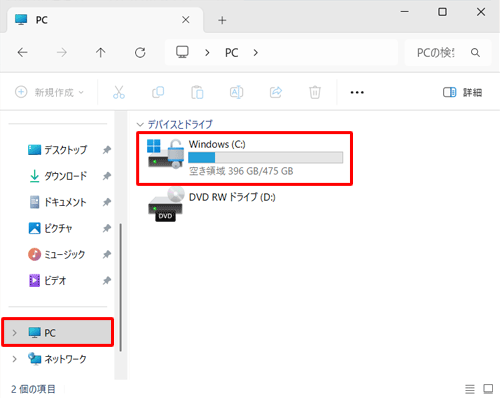Click the Cut scissors icon
This screenshot has height=398, width=500.
tap(119, 92)
